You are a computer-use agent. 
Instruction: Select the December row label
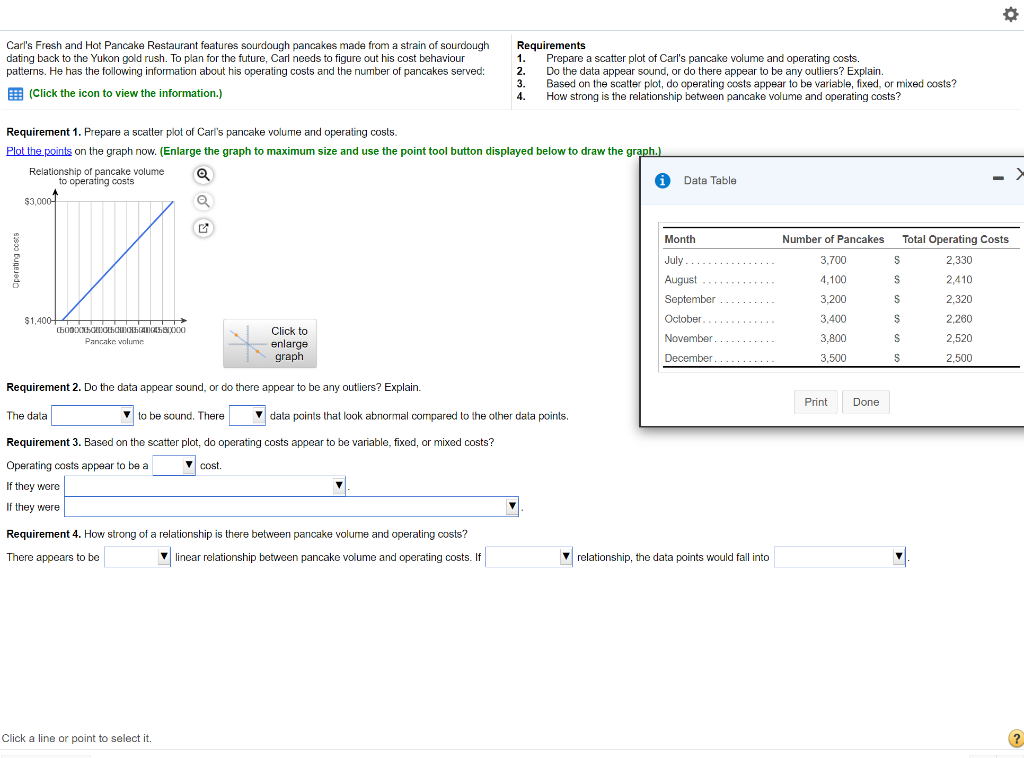click(x=688, y=358)
